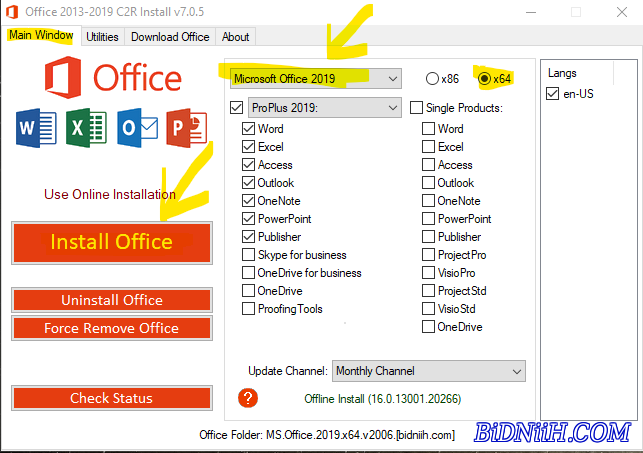Check OneNote under Single Products
643x453 pixels.
(x=429, y=201)
